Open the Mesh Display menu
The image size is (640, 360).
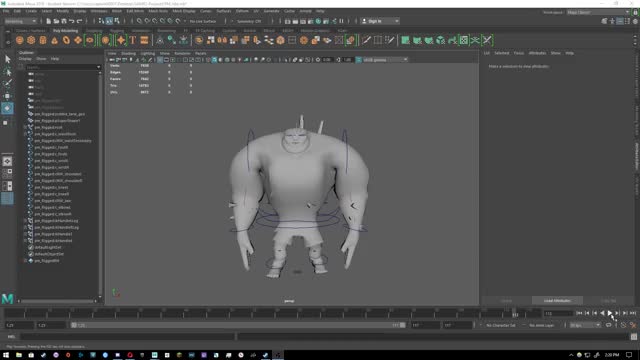tap(184, 11)
